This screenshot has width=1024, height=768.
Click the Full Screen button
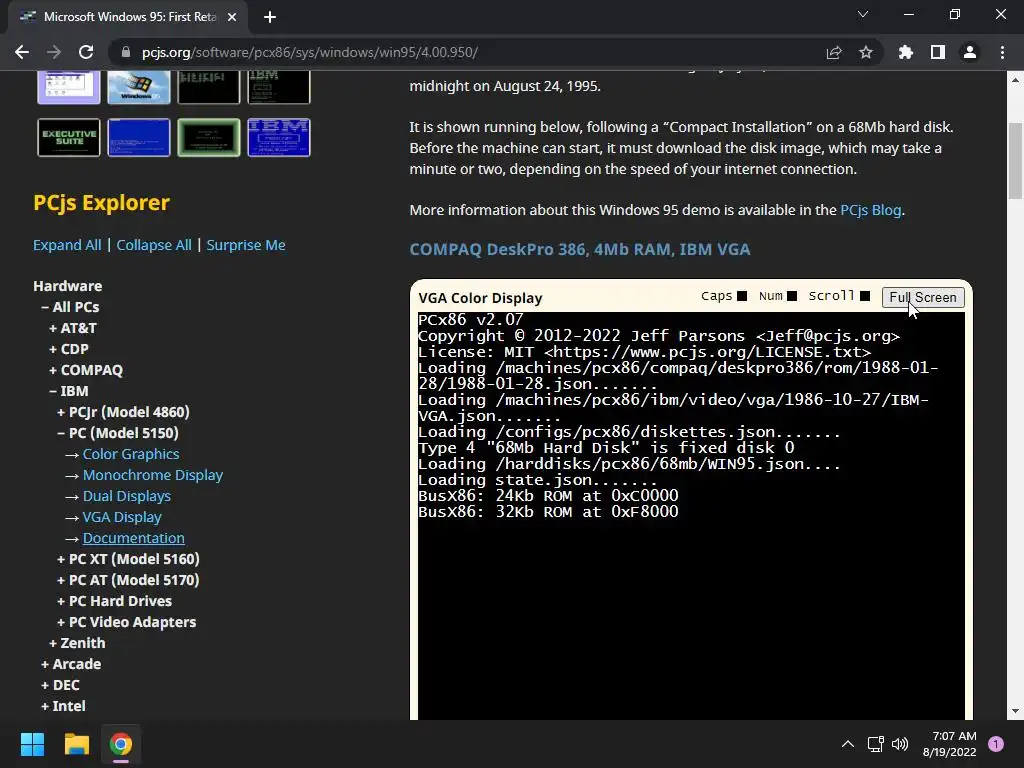click(x=923, y=297)
